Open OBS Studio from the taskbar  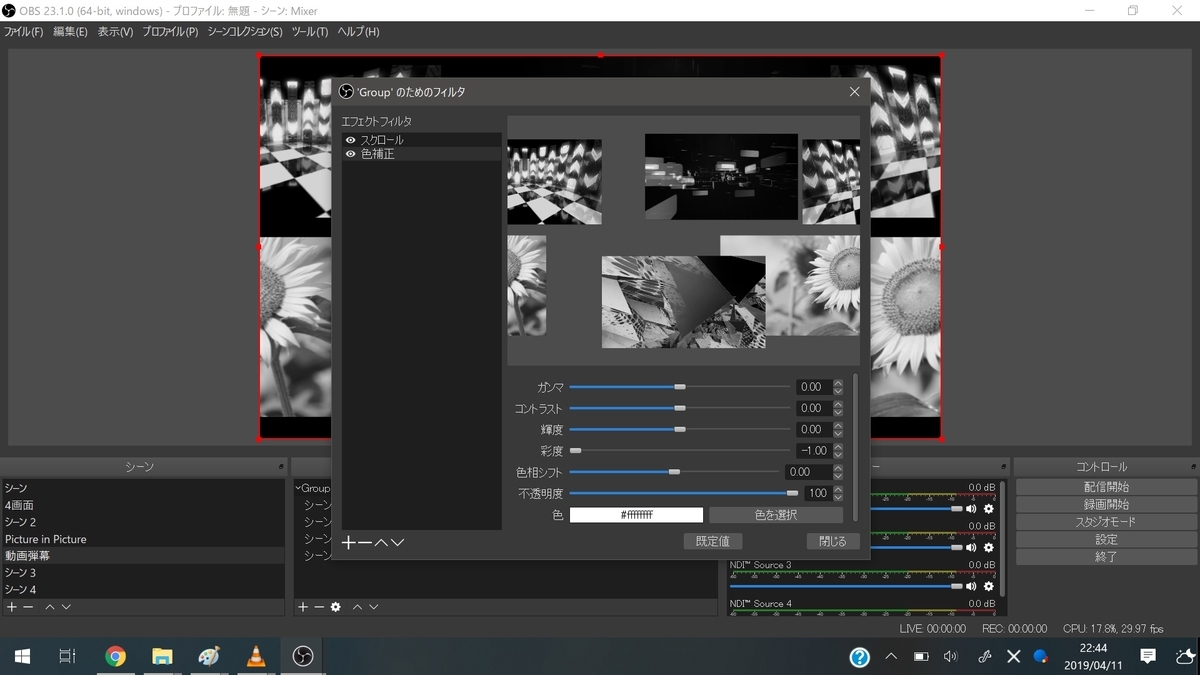[303, 656]
